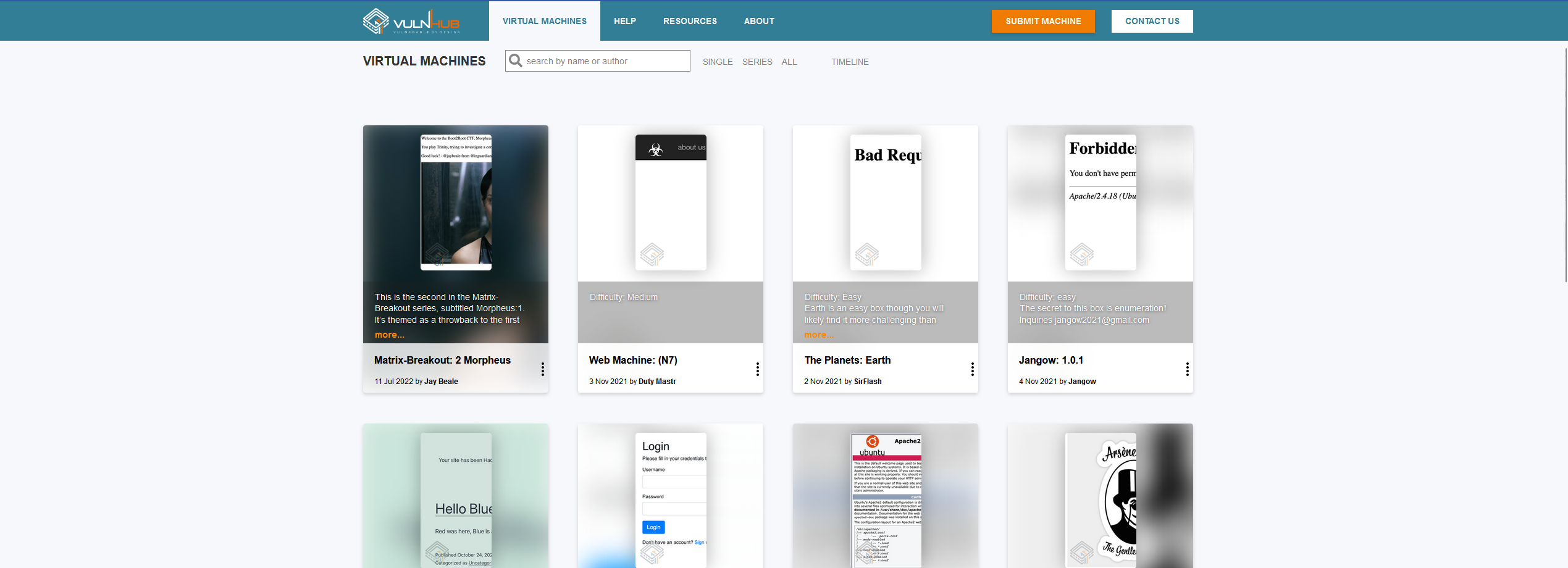The width and height of the screenshot is (1568, 568).
Task: Click author SirFlash
Action: (x=868, y=382)
